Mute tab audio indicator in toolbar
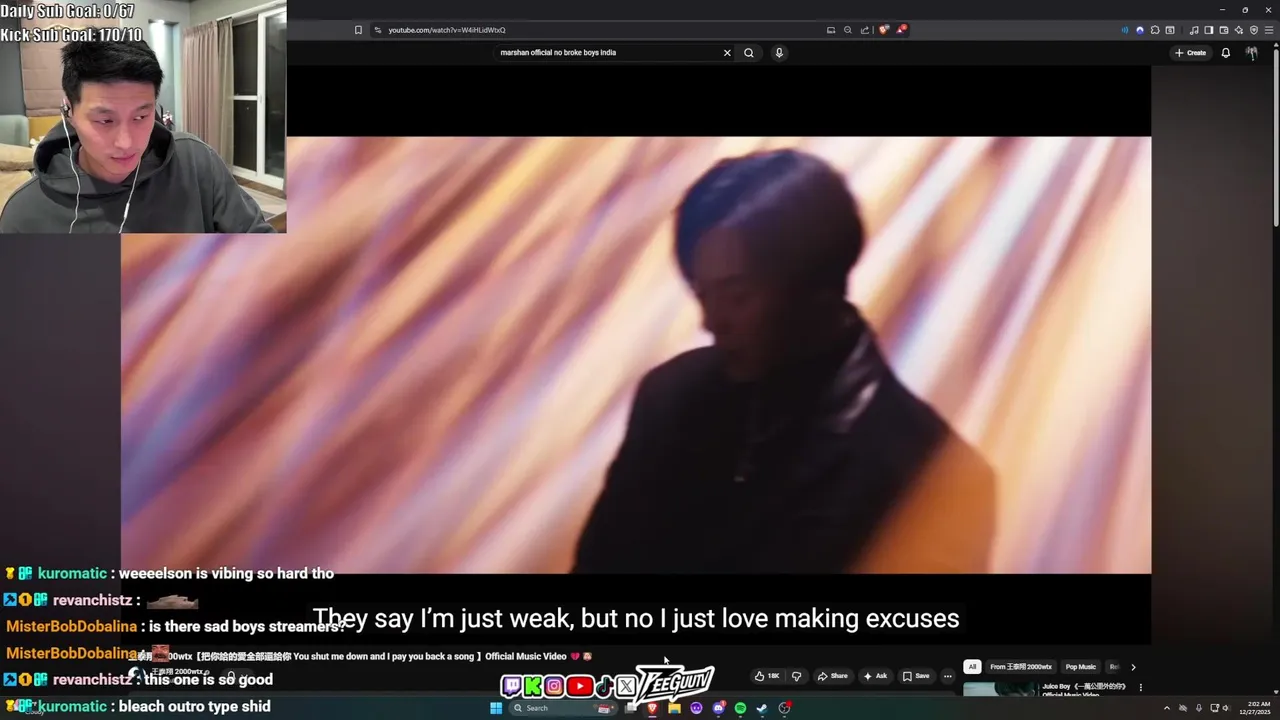The width and height of the screenshot is (1280, 720). [1125, 30]
